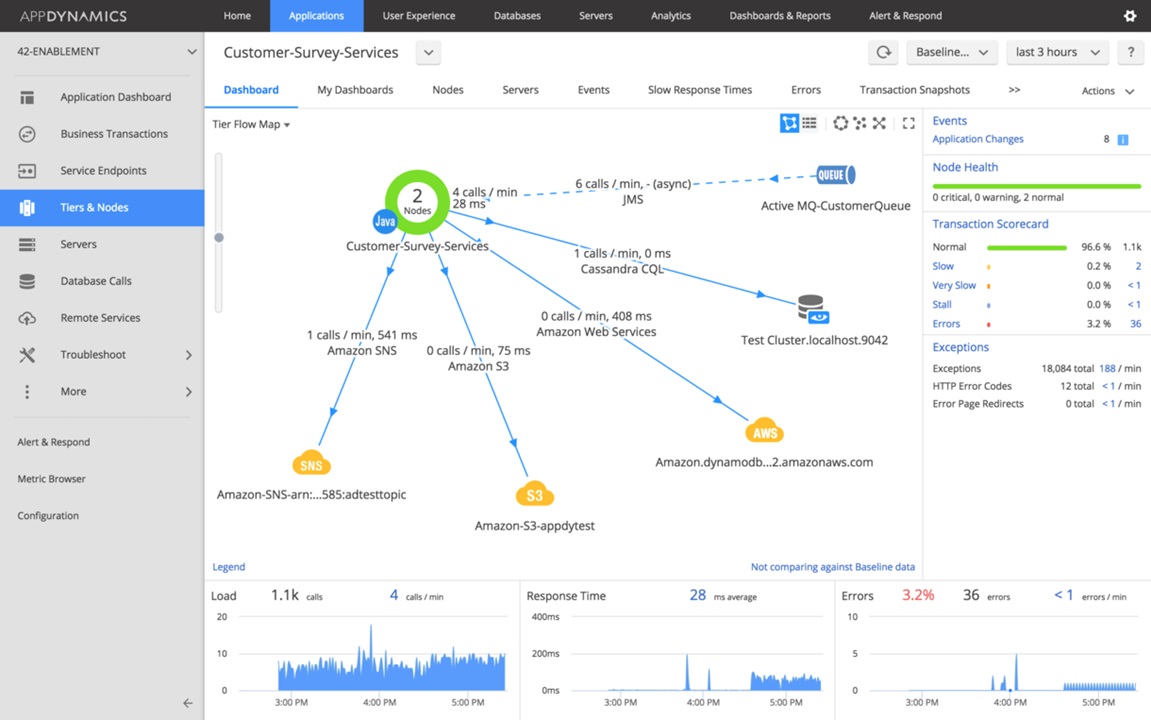Click the 2 Nodes tier circle
1151x720 pixels.
(417, 201)
